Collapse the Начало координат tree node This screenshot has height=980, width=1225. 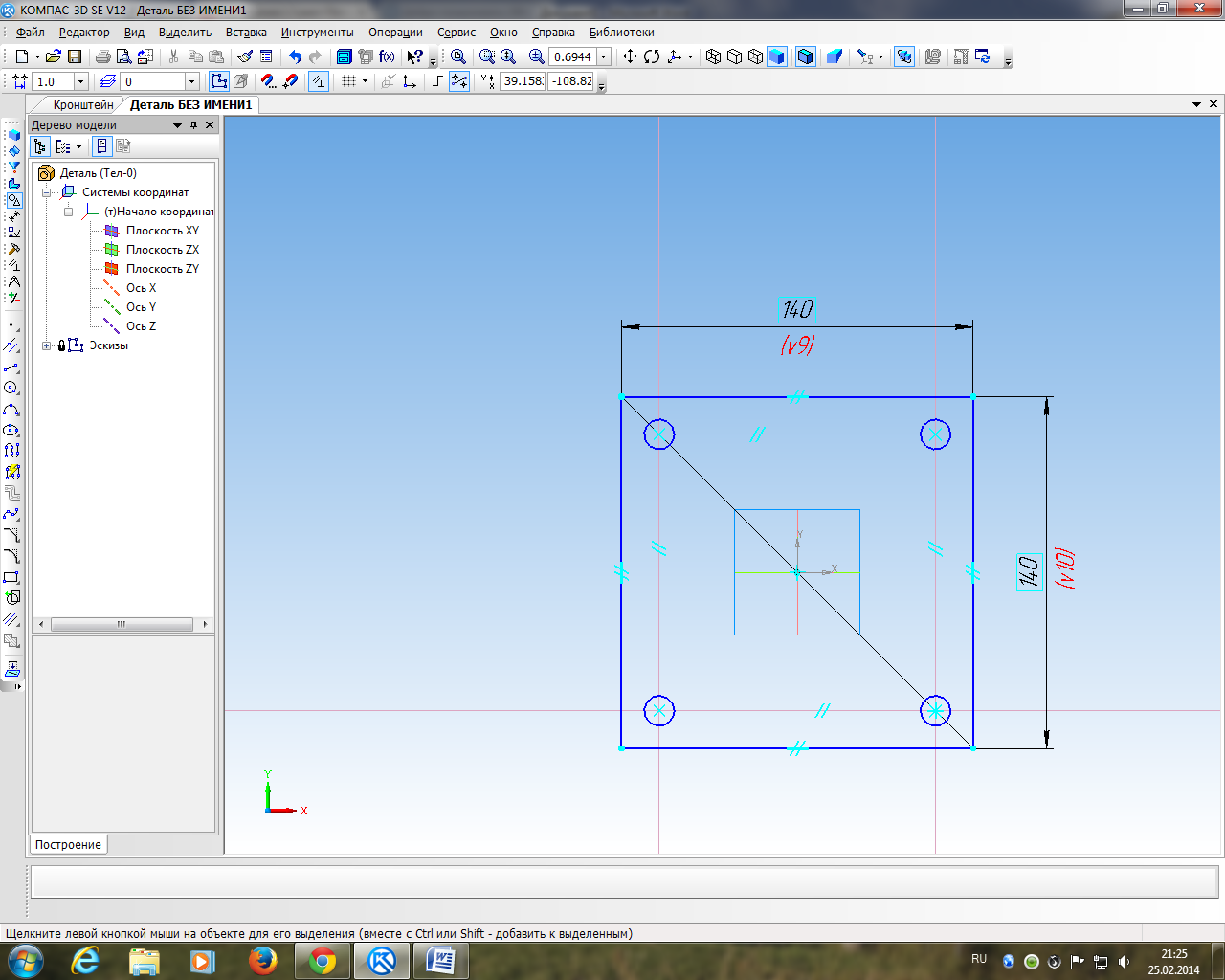coord(68,212)
